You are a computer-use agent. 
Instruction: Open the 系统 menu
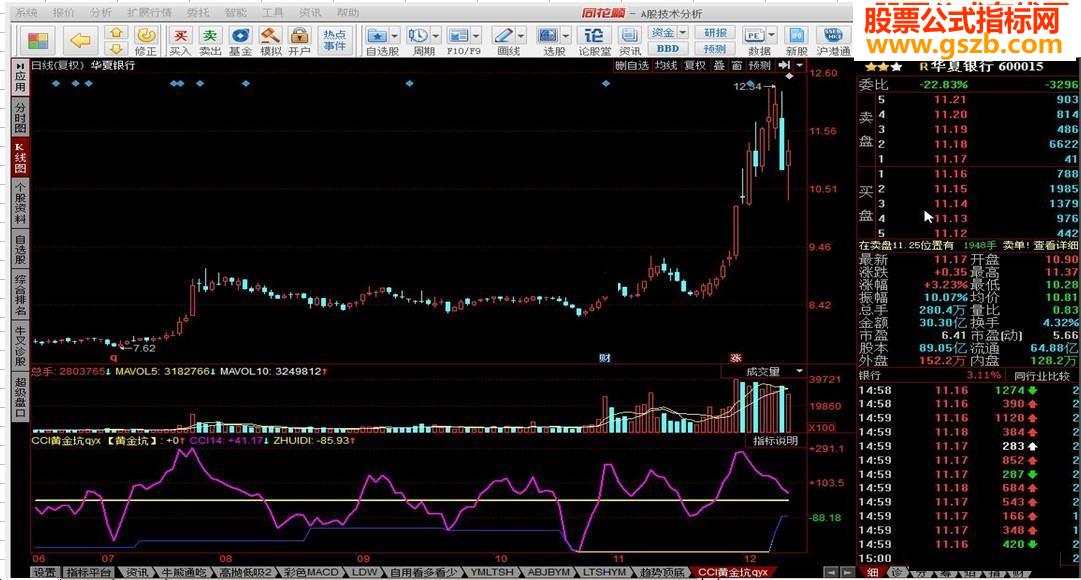[x=26, y=12]
